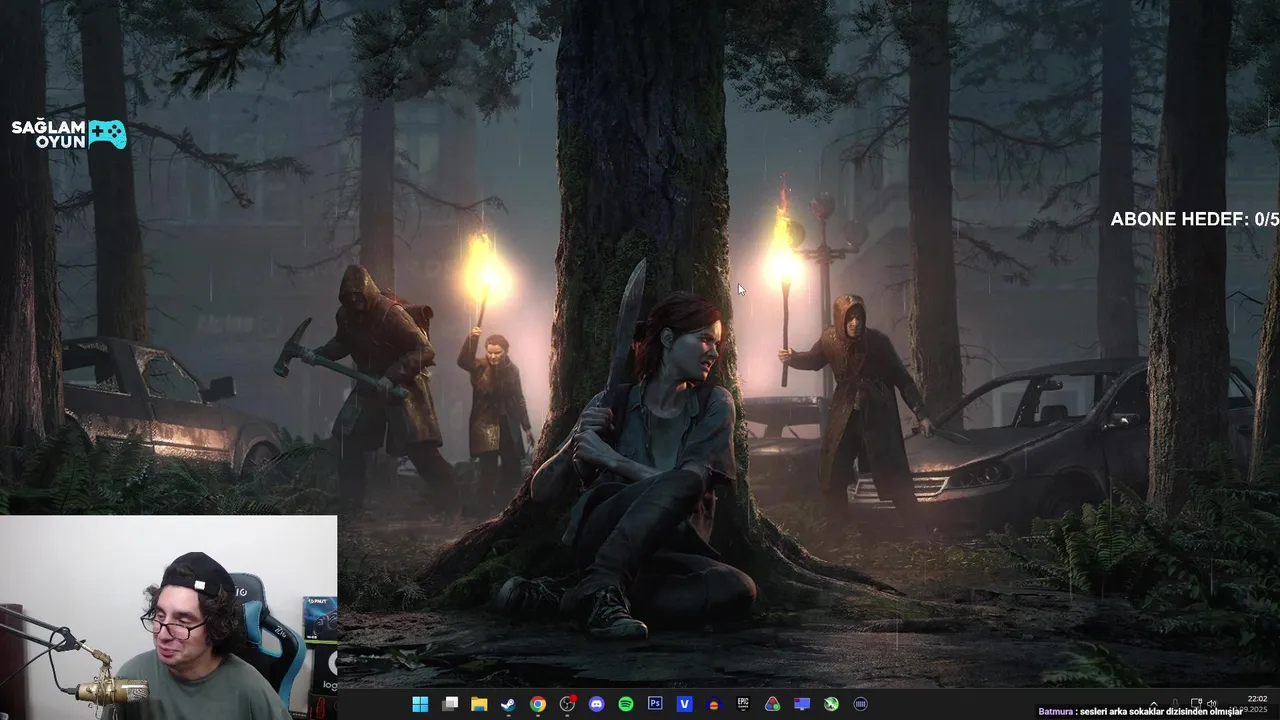The width and height of the screenshot is (1280, 720).
Task: Open Discord from the taskbar
Action: click(x=597, y=704)
